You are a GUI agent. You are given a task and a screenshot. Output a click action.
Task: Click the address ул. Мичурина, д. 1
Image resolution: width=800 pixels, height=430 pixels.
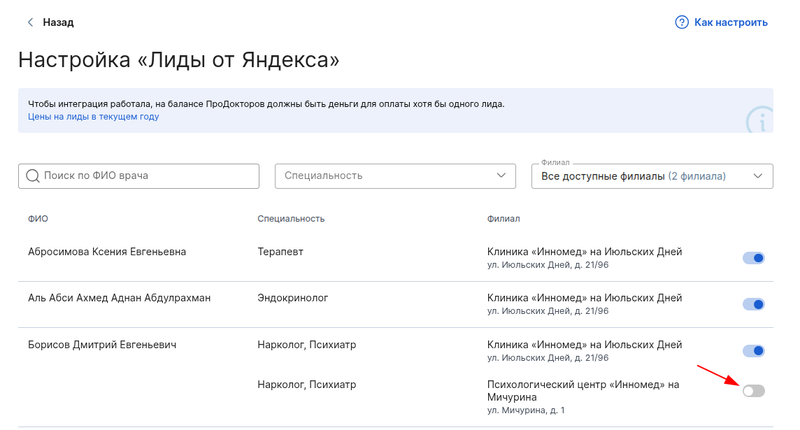click(x=526, y=410)
